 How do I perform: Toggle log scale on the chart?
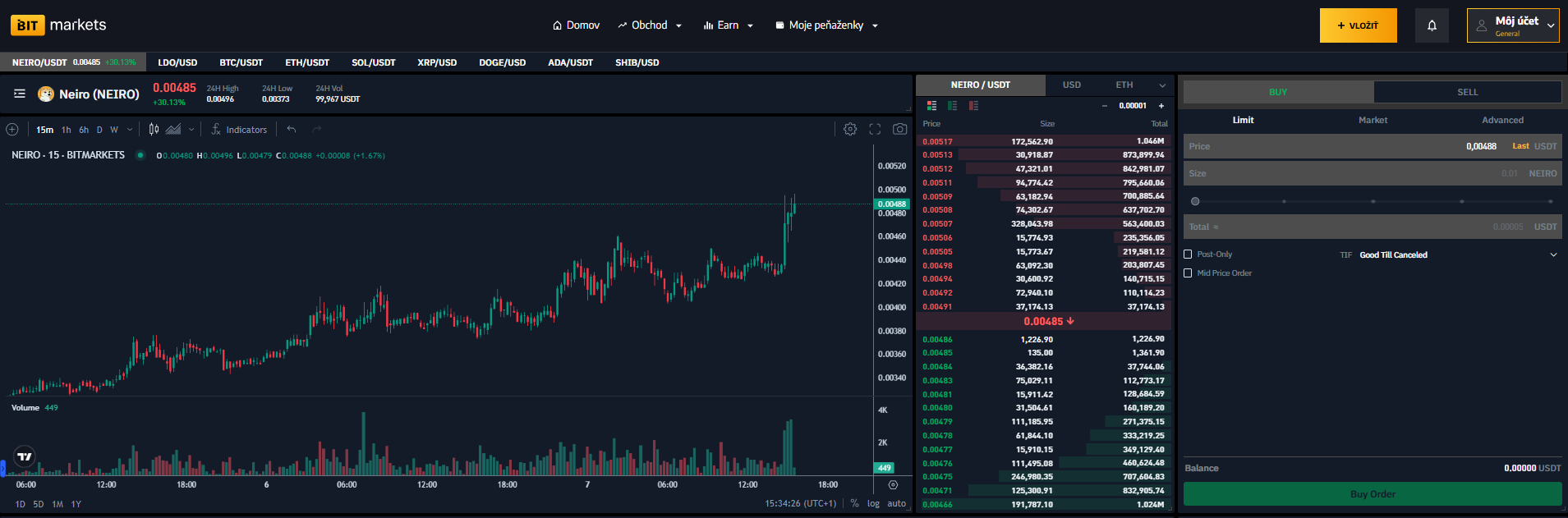pyautogui.click(x=873, y=504)
